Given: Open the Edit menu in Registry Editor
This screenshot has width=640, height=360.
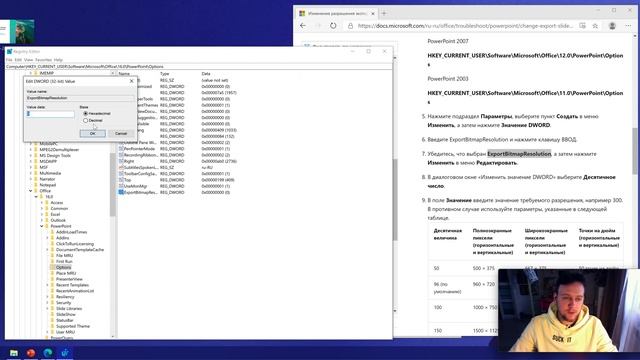Looking at the screenshot, I should (x=18, y=60).
